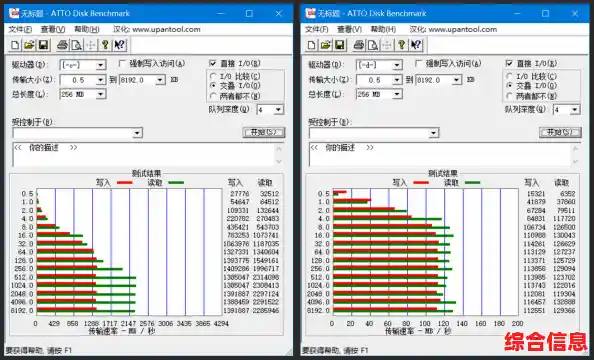The height and width of the screenshot is (360, 594).
Task: Click red 写入 legend swatch in left window
Action: pyautogui.click(x=125, y=183)
